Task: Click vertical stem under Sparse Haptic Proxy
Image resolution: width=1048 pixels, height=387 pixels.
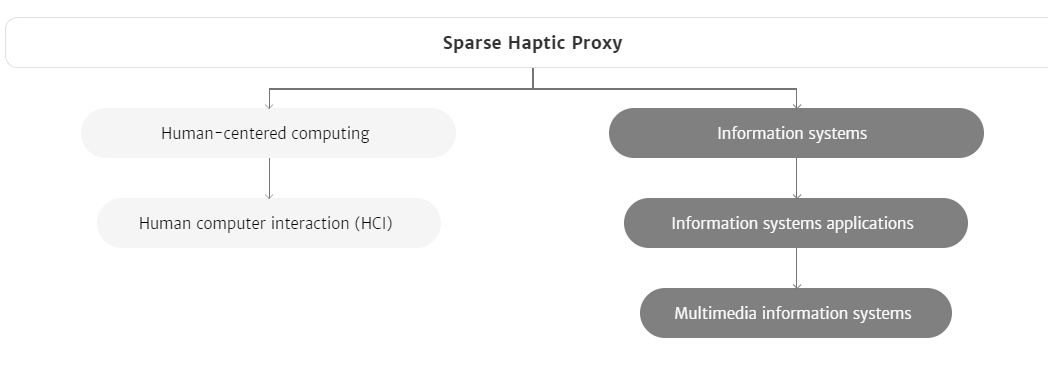Action: tap(533, 78)
